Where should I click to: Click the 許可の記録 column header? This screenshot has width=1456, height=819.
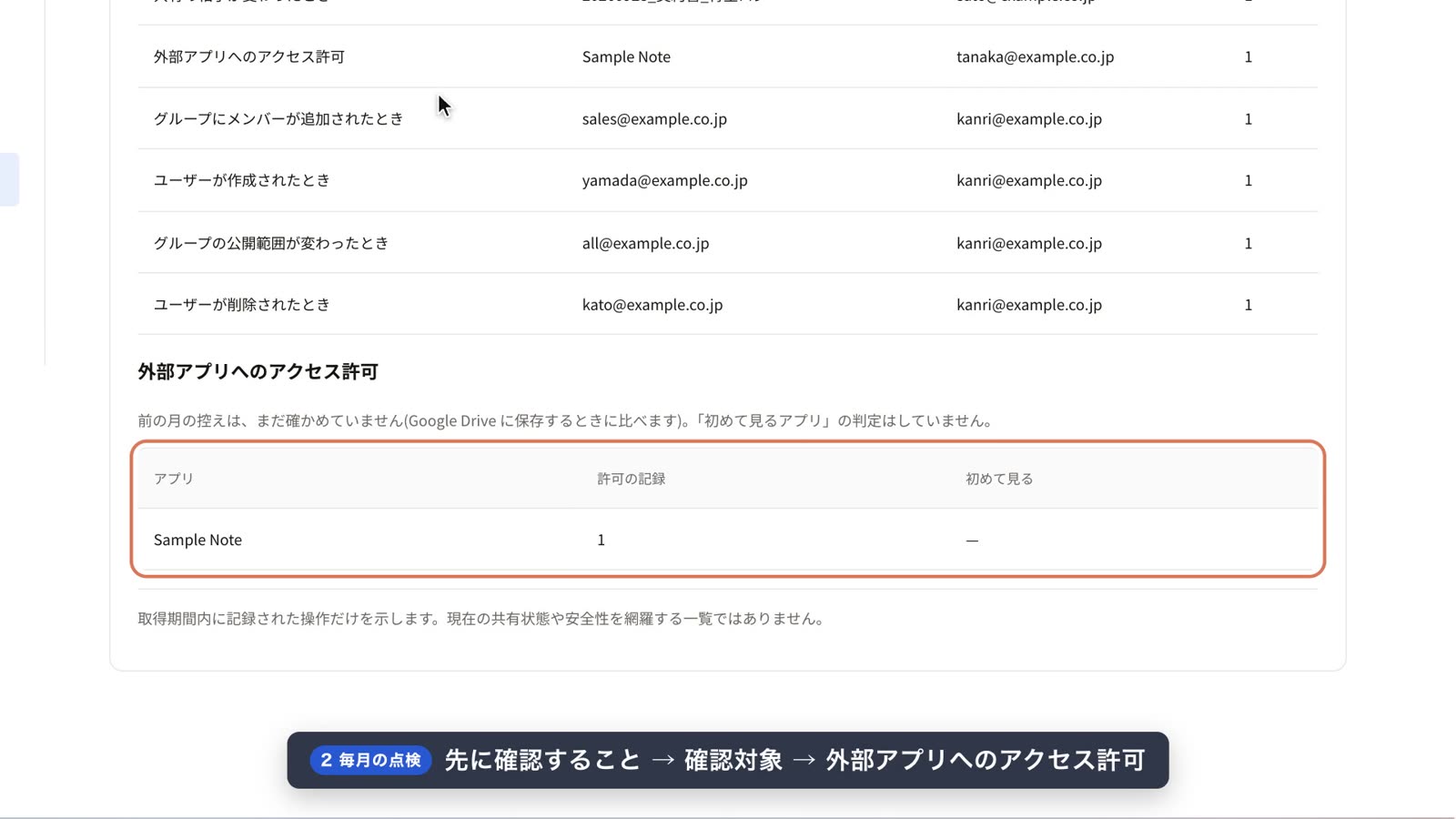tap(631, 479)
